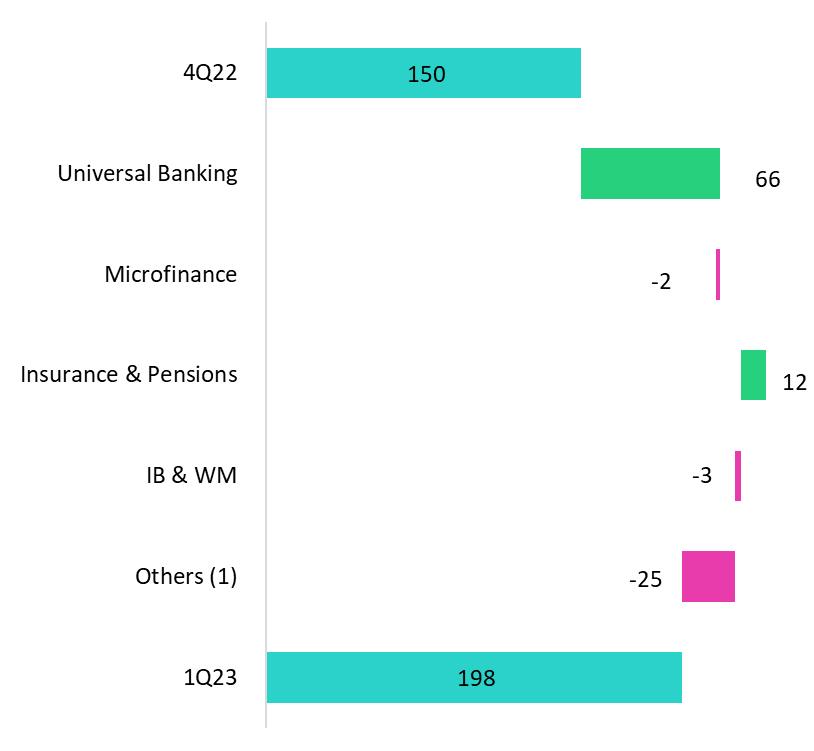The image size is (814, 751).
Task: Click the -3 data label
Action: coord(701,476)
